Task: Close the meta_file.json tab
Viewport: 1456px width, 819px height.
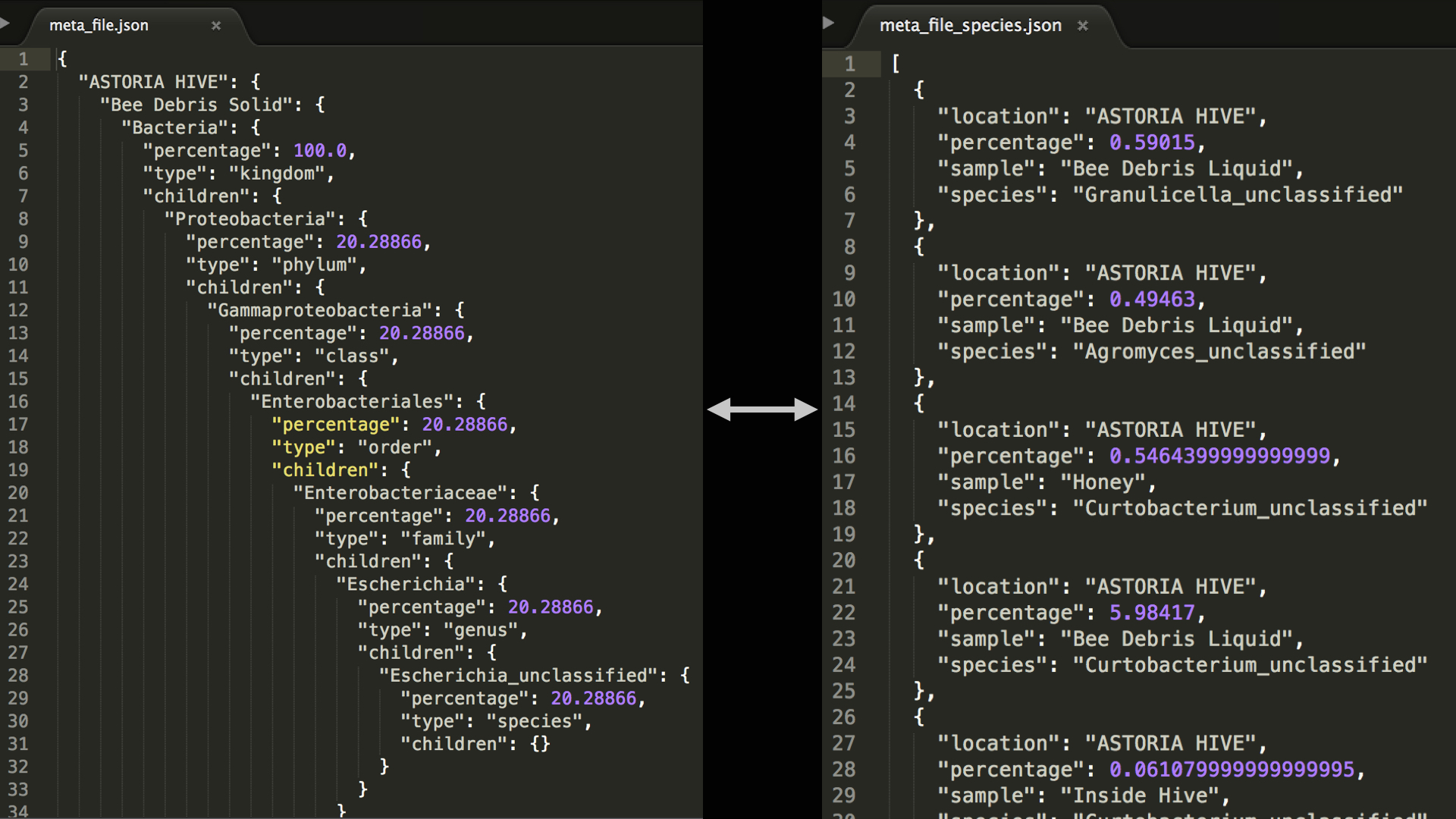Action: click(216, 26)
